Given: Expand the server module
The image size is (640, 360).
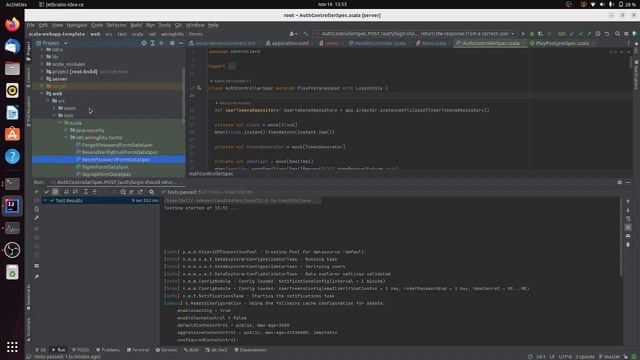Looking at the screenshot, I should tap(42, 79).
